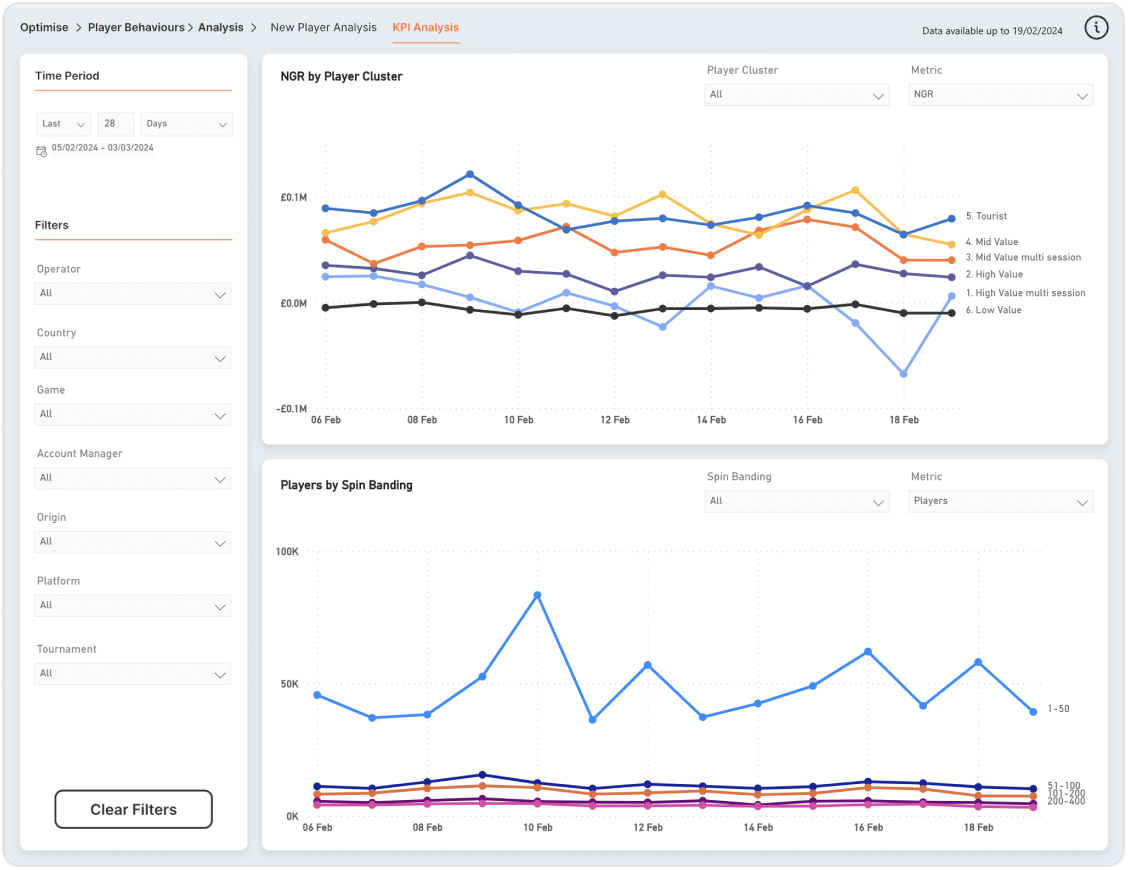The width and height of the screenshot is (1127, 869).
Task: Open the Last period dropdown
Action: pyautogui.click(x=63, y=123)
